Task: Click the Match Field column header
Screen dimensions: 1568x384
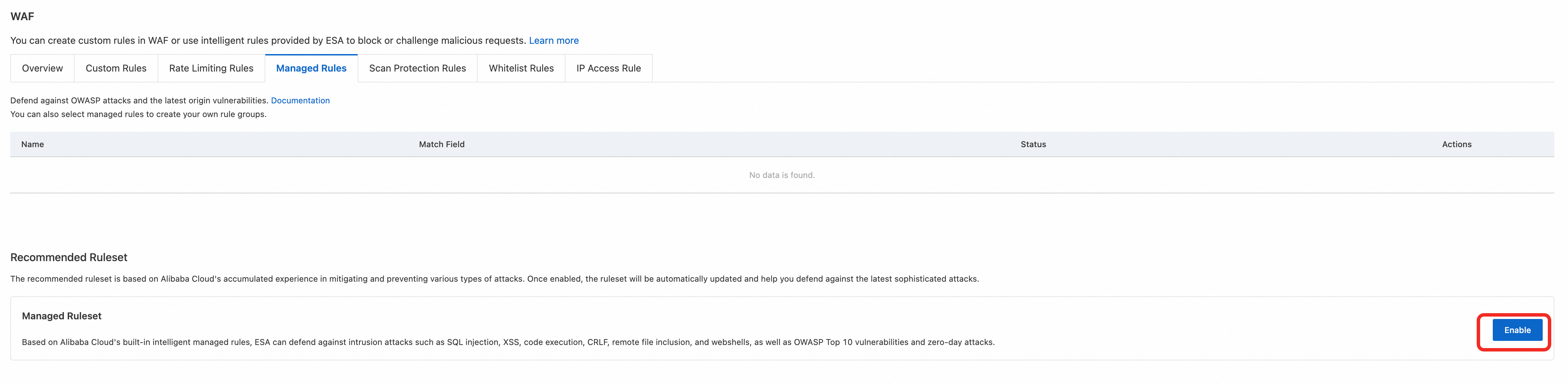Action: point(441,144)
